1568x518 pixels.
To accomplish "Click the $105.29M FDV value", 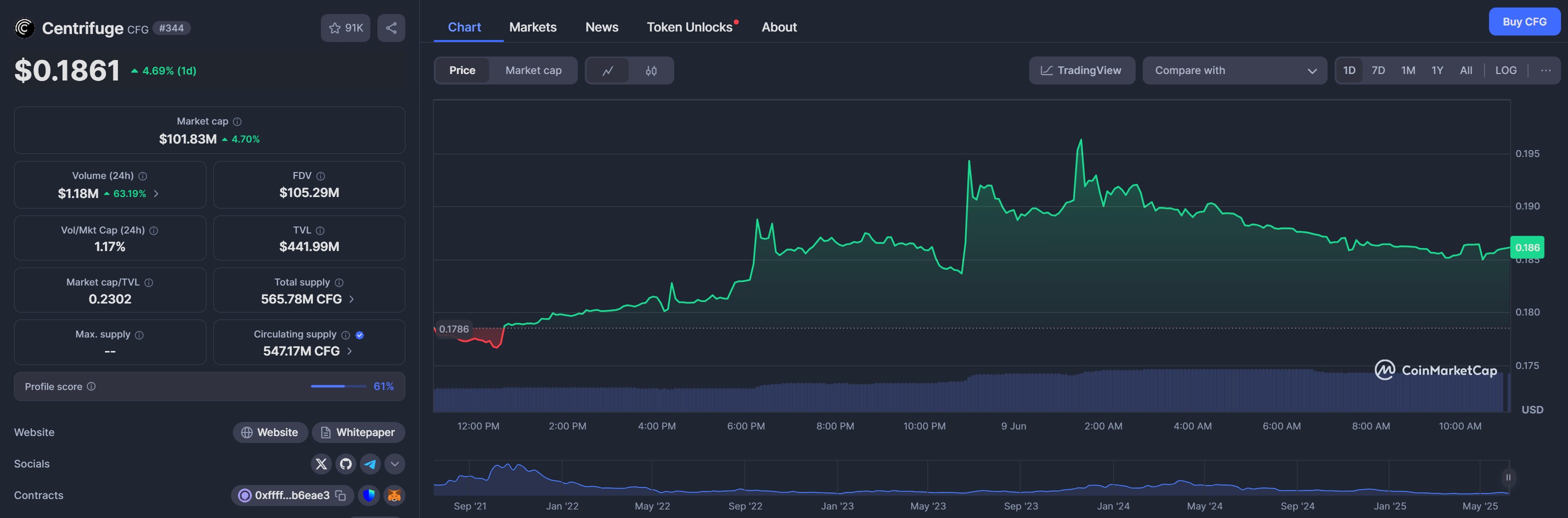I will (x=309, y=193).
